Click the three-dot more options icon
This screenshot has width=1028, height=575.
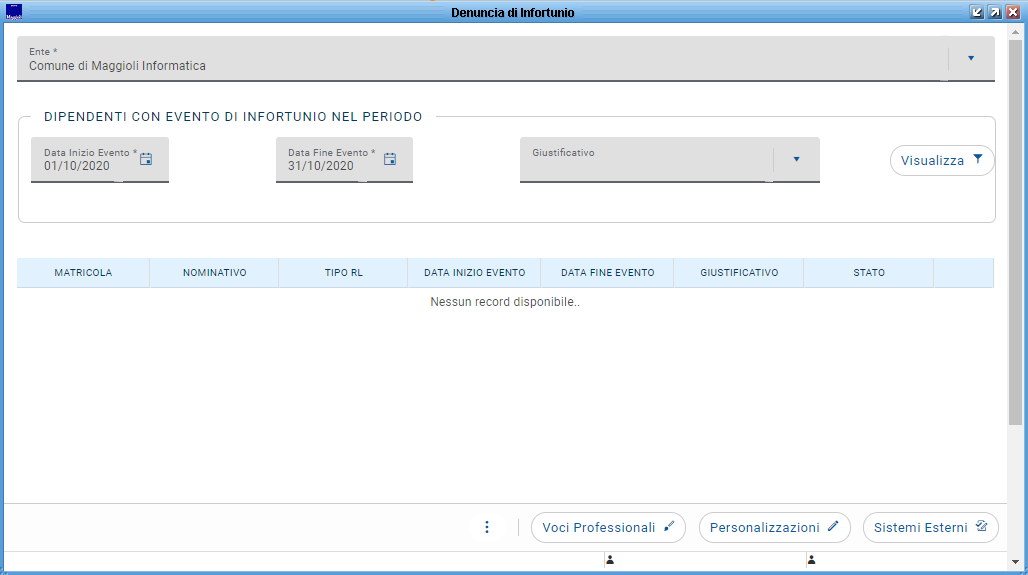point(486,527)
